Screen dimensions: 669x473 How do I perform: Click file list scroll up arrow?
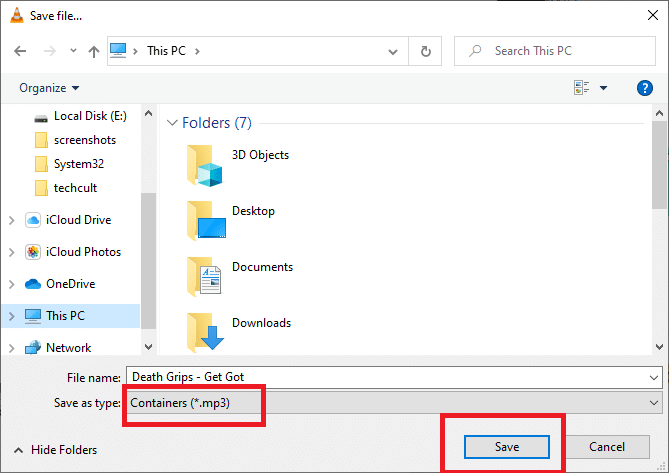[659, 113]
